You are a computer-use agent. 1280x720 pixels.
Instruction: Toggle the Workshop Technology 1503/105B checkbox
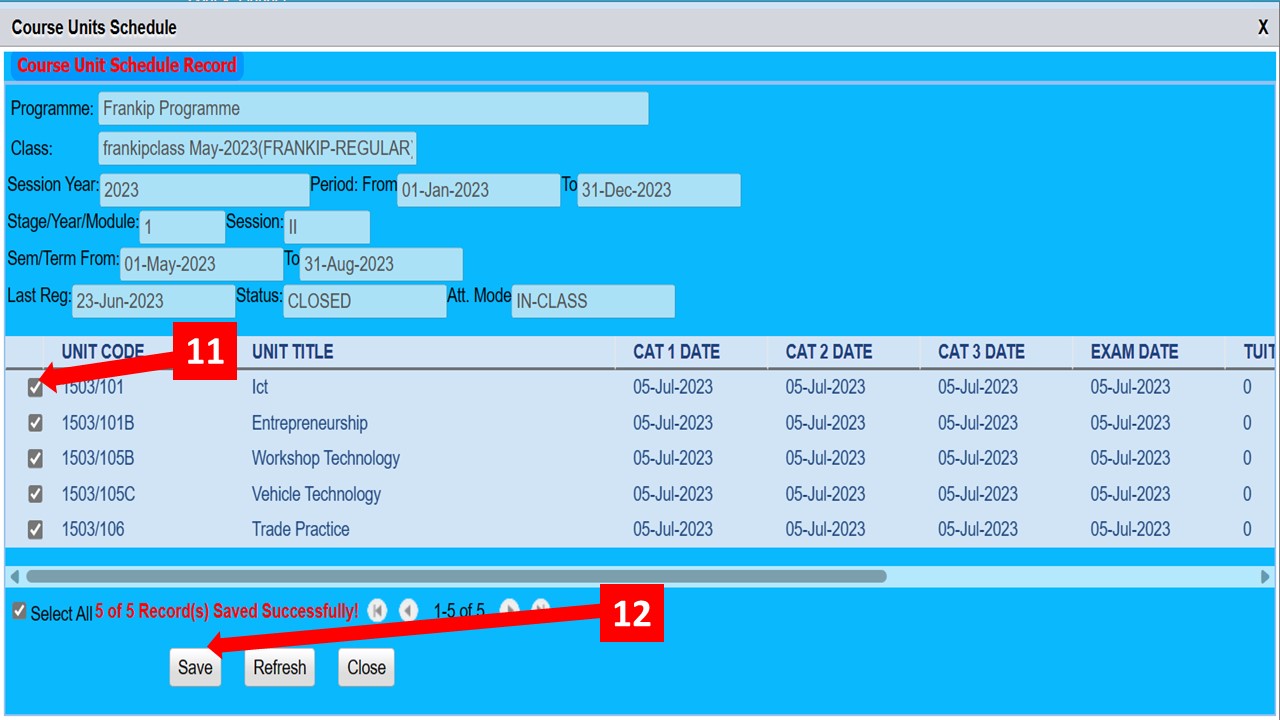click(35, 459)
